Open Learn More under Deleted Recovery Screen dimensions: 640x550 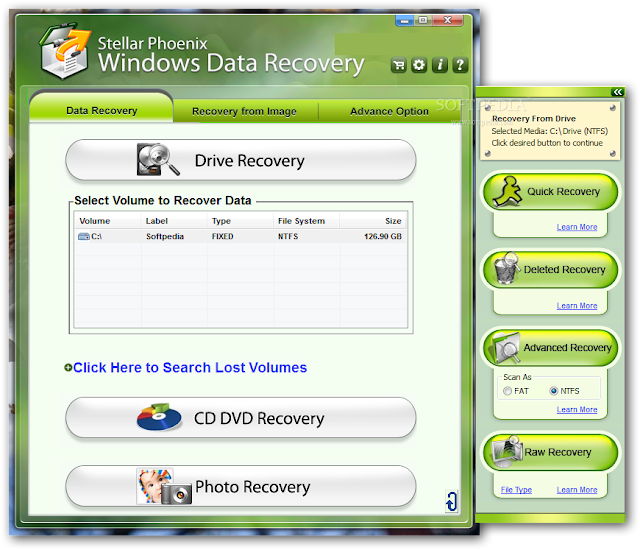pyautogui.click(x=577, y=306)
